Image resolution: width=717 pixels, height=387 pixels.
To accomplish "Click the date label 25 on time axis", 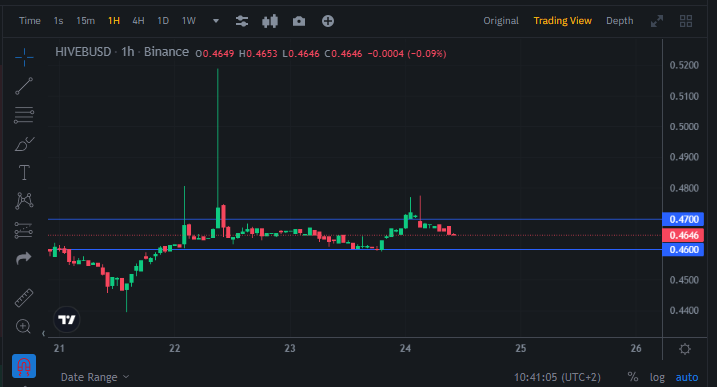I will click(x=520, y=349).
